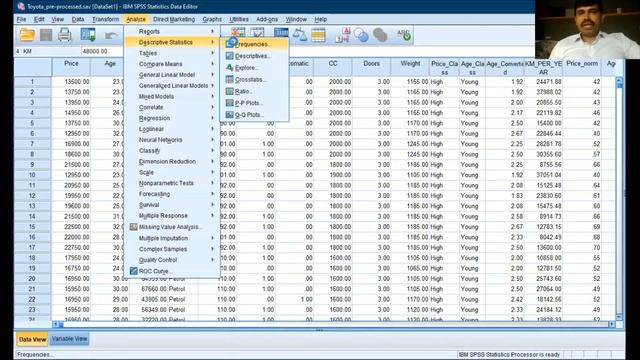Viewport: 640px width, 360px height.
Task: Open Weight Cases scales icon
Action: click(x=300, y=35)
